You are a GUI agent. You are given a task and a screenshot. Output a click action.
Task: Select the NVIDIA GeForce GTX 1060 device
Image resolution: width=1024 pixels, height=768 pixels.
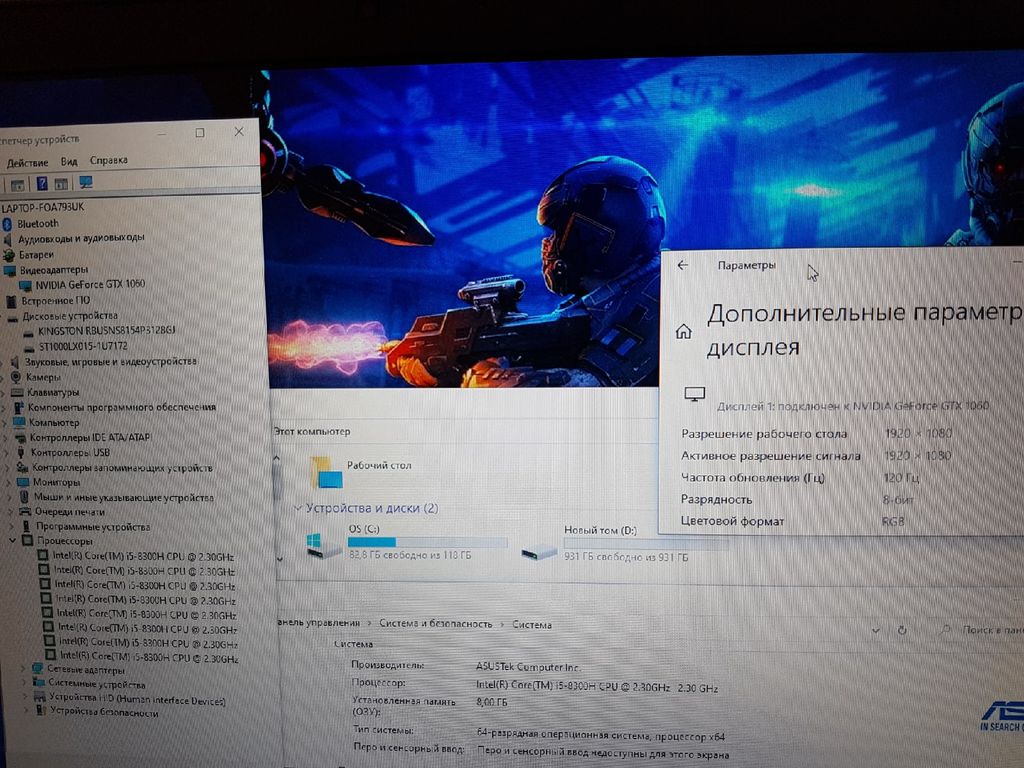click(x=89, y=285)
